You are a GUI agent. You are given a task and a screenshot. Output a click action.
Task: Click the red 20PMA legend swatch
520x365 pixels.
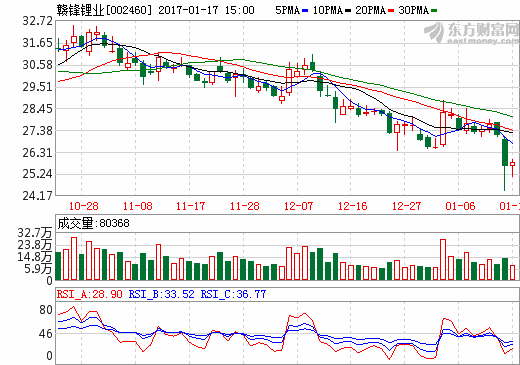(391, 11)
